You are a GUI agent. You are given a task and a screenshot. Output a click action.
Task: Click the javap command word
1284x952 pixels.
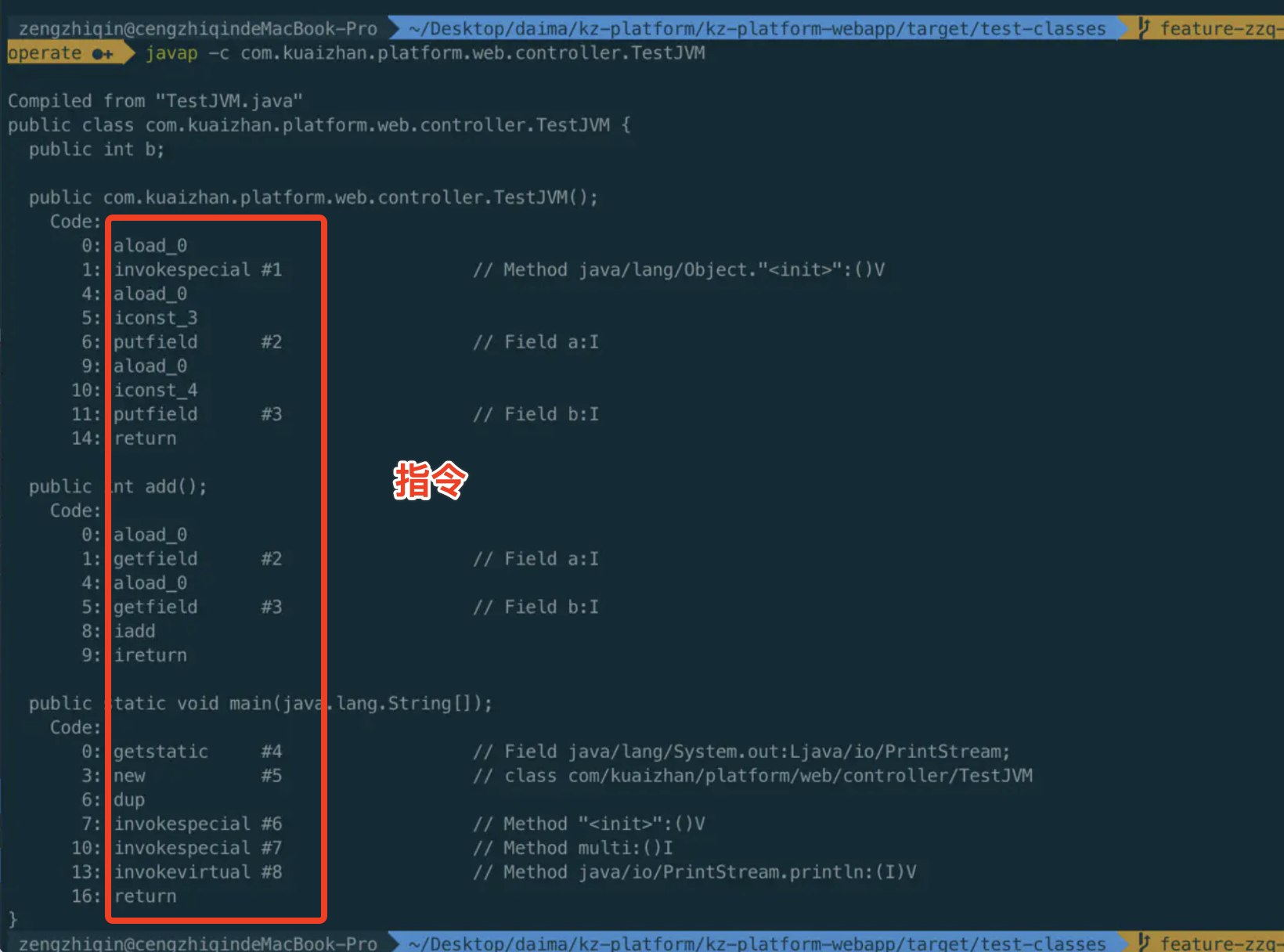coord(171,53)
